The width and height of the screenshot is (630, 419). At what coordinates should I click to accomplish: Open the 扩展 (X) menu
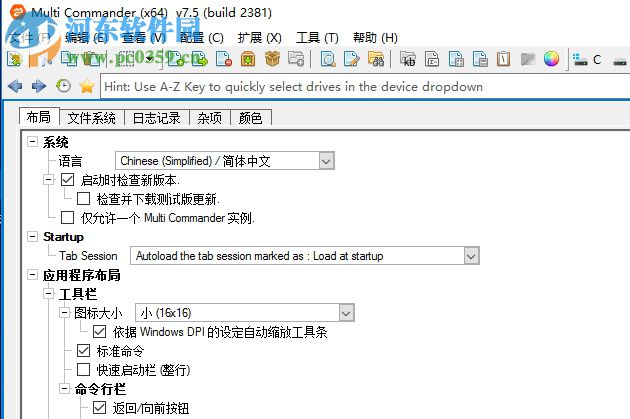click(x=260, y=38)
